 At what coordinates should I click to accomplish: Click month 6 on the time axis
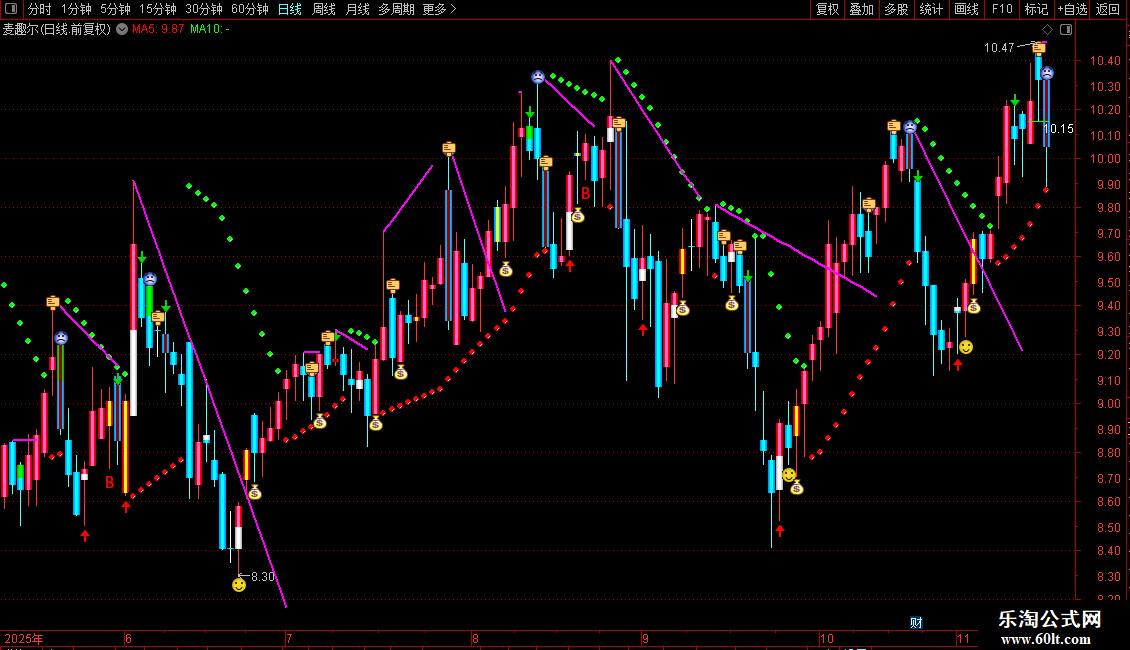coord(128,638)
